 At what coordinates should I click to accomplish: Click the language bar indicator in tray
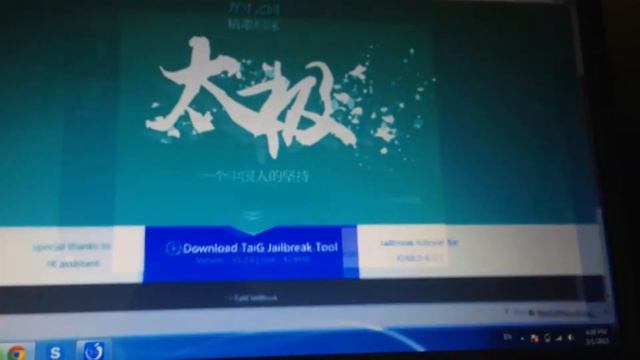507,337
